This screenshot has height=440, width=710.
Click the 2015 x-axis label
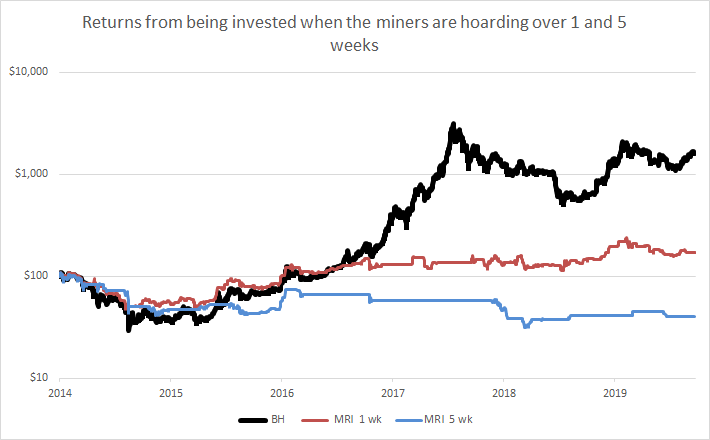(x=171, y=392)
